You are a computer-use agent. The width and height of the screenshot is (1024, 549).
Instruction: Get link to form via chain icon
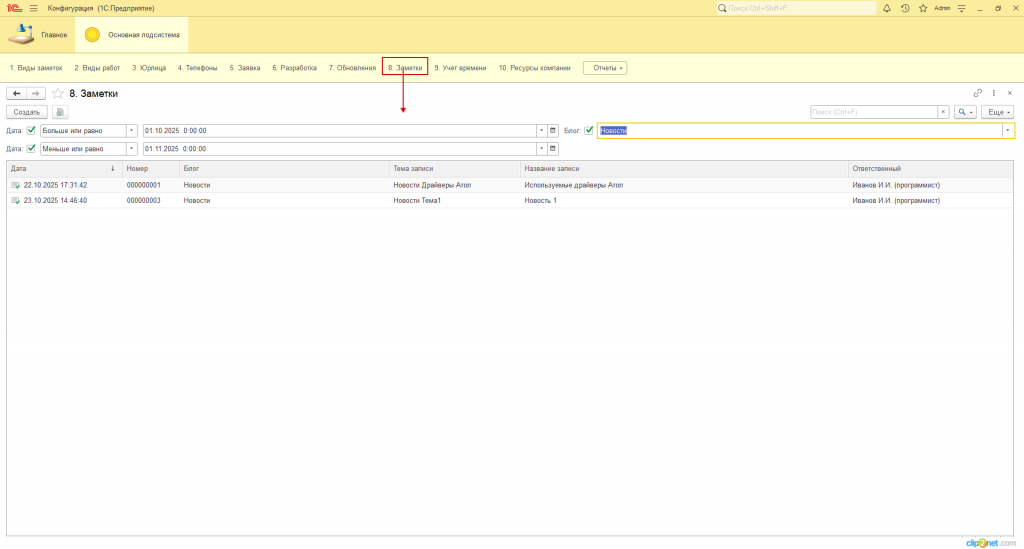978,93
